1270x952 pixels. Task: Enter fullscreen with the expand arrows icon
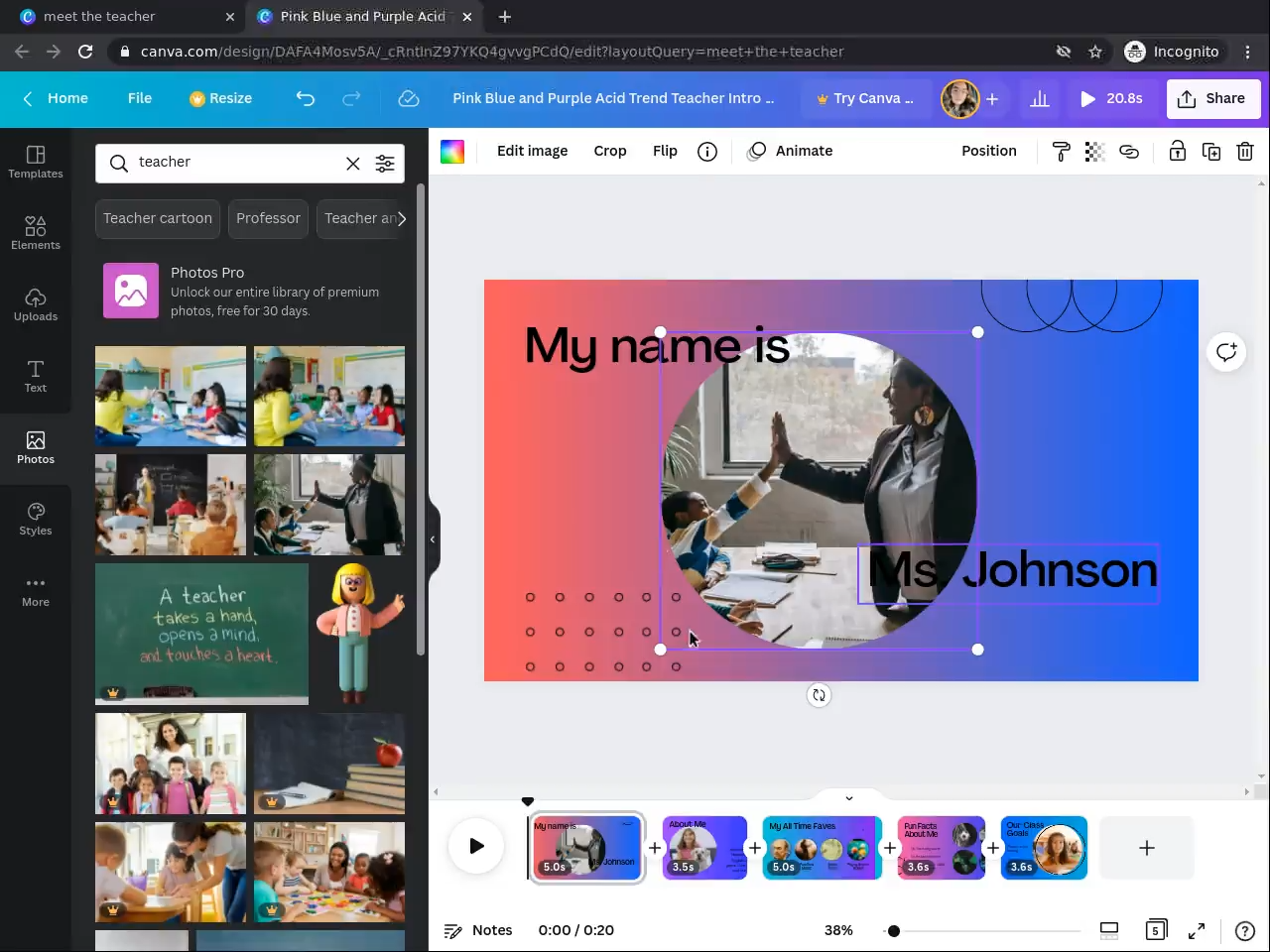coord(1197,930)
